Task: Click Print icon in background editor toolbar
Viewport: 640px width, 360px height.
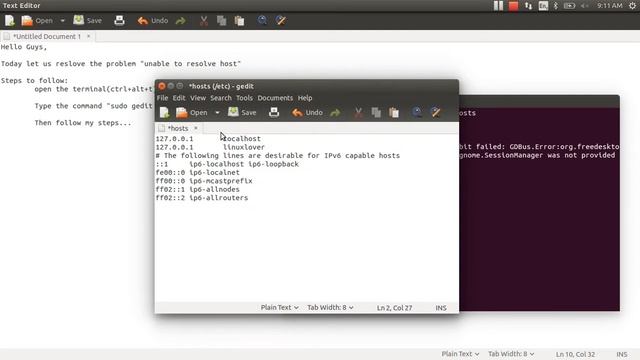Action: coord(119,20)
